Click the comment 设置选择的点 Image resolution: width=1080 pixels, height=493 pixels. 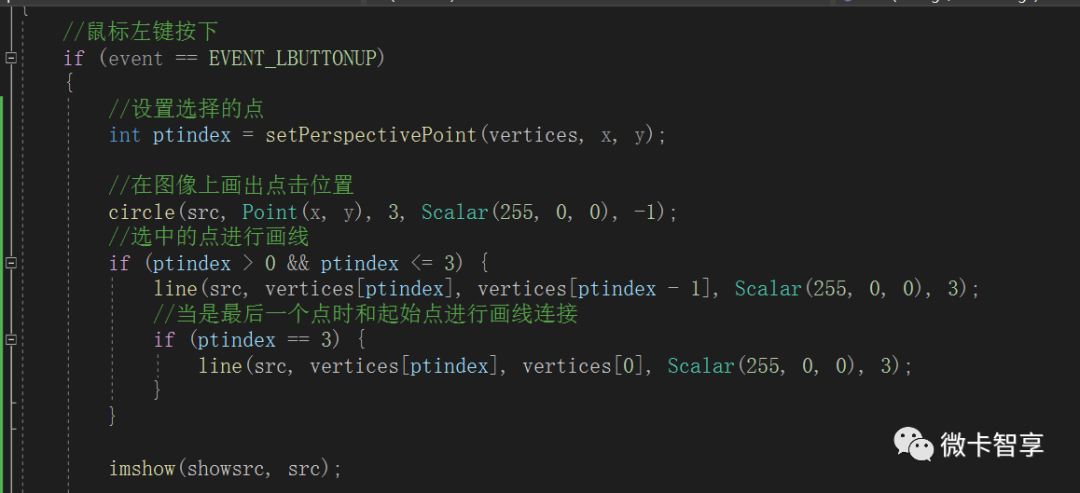pyautogui.click(x=186, y=110)
